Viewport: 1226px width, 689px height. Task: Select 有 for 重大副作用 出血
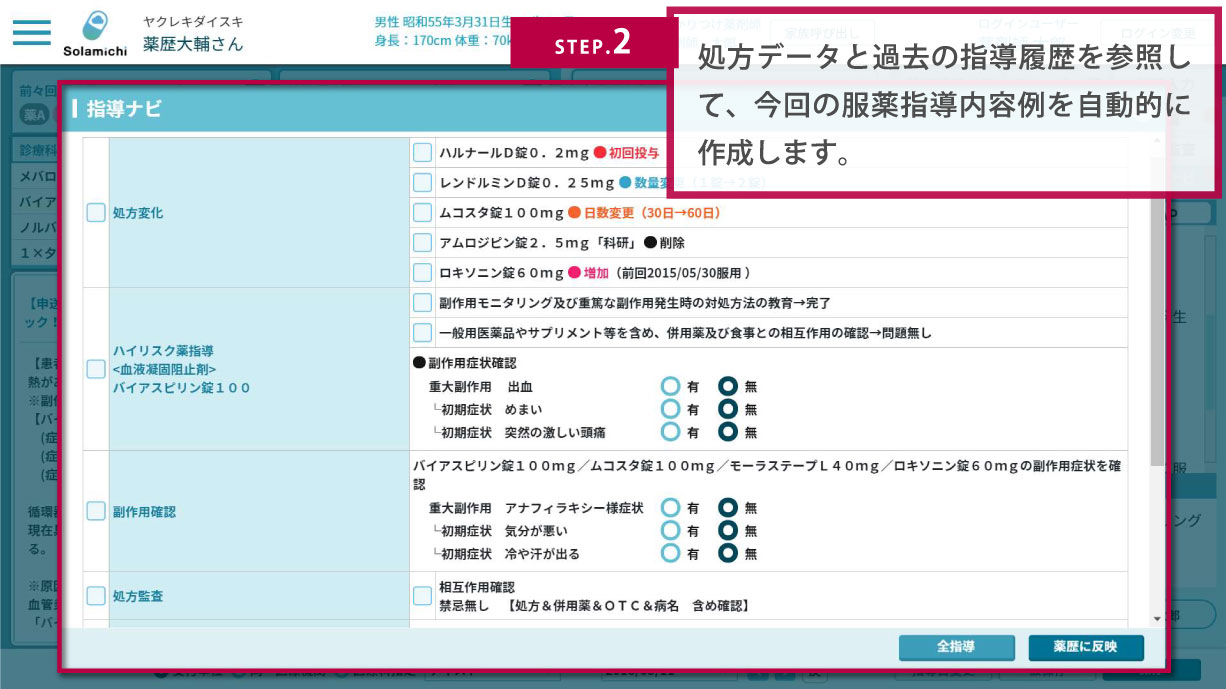click(x=670, y=386)
